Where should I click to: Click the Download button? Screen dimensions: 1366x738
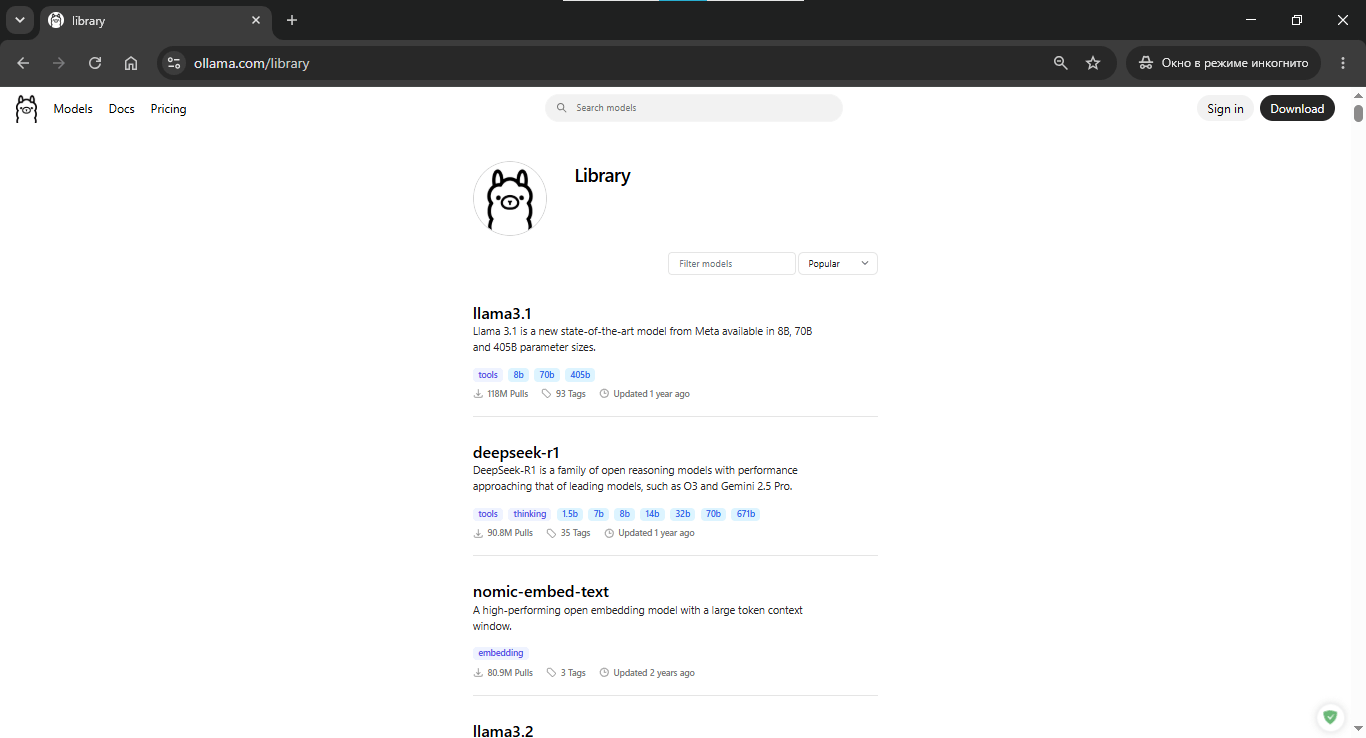1297,109
